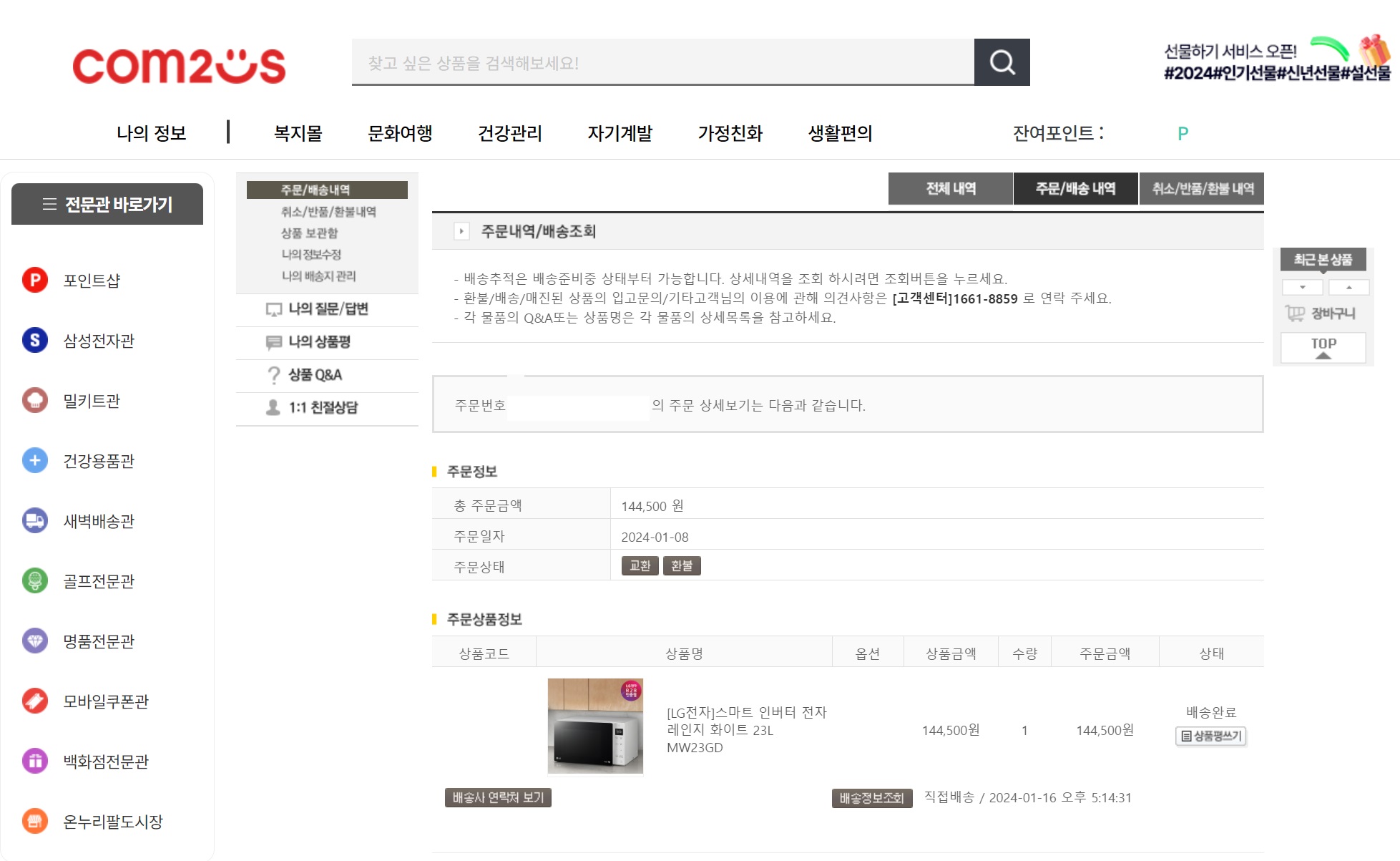This screenshot has height=861, width=1400.
Task: Switch to the 주문/배송 내역 tab
Action: coord(1075,188)
